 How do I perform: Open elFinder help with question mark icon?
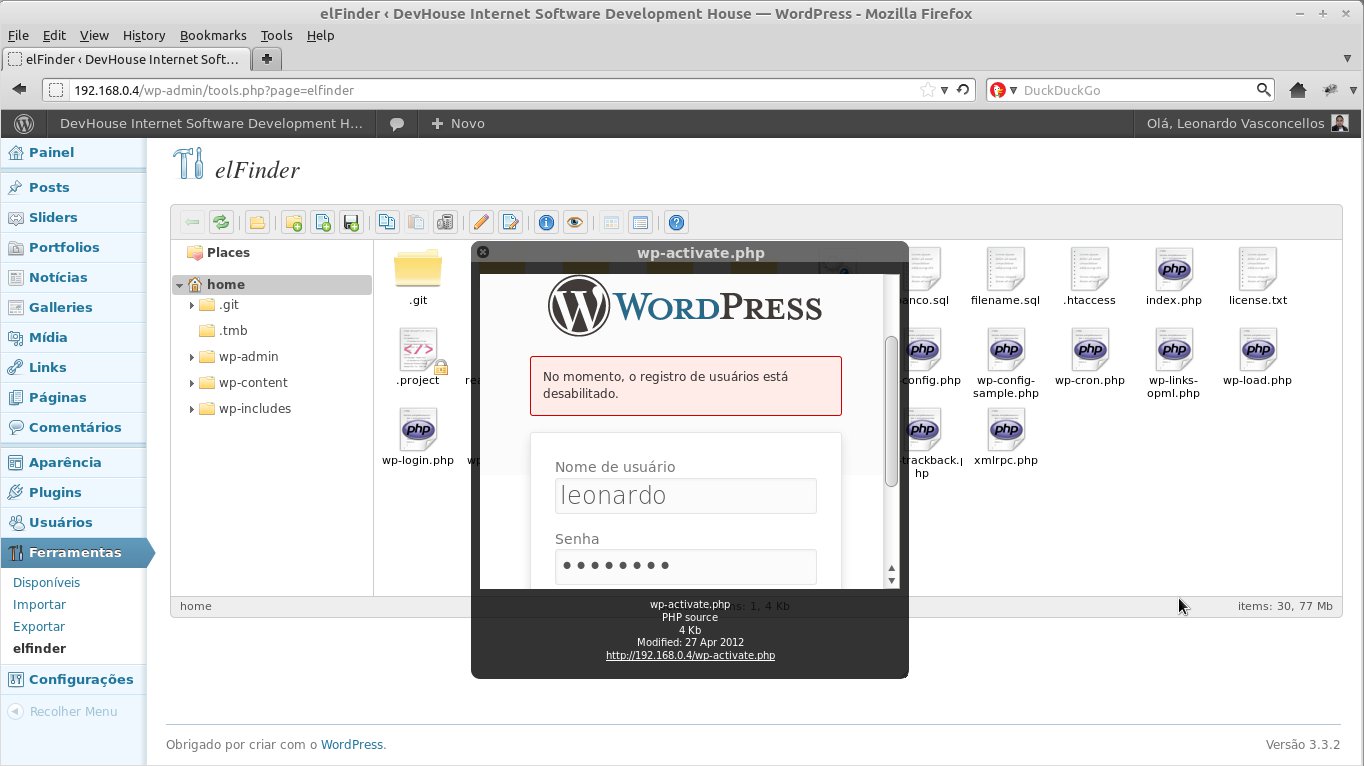click(x=677, y=223)
